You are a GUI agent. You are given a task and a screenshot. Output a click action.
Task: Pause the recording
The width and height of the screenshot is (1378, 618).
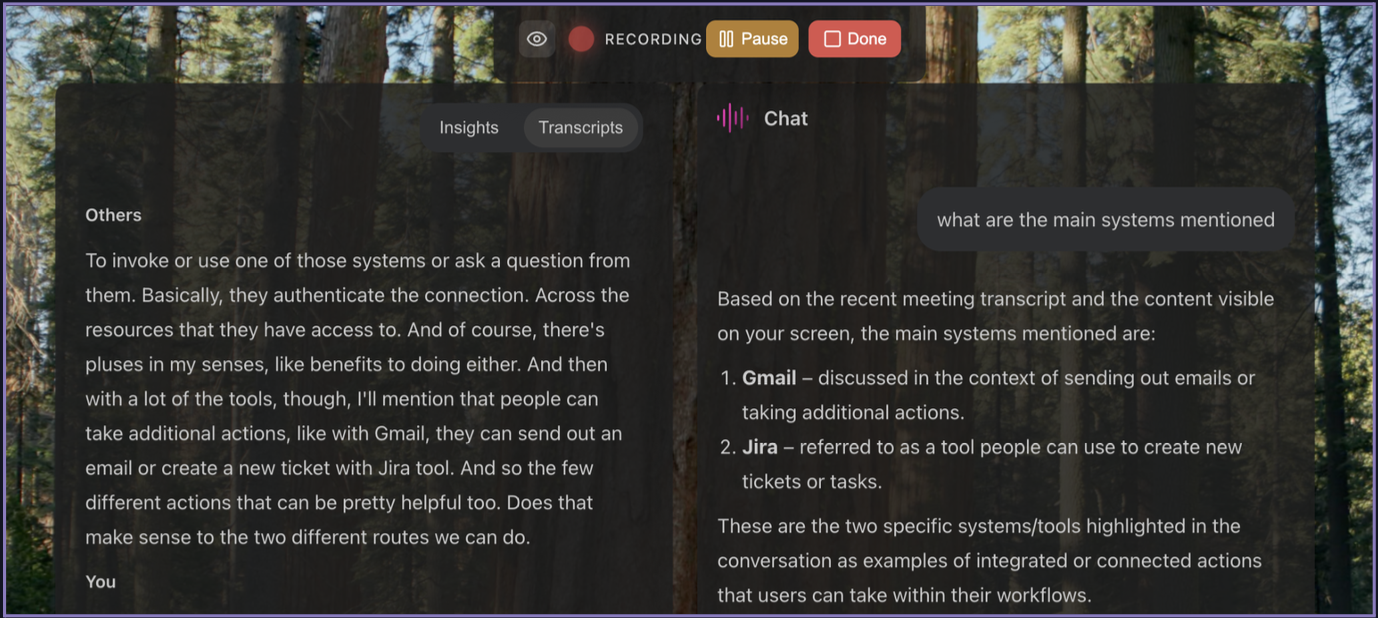752,39
